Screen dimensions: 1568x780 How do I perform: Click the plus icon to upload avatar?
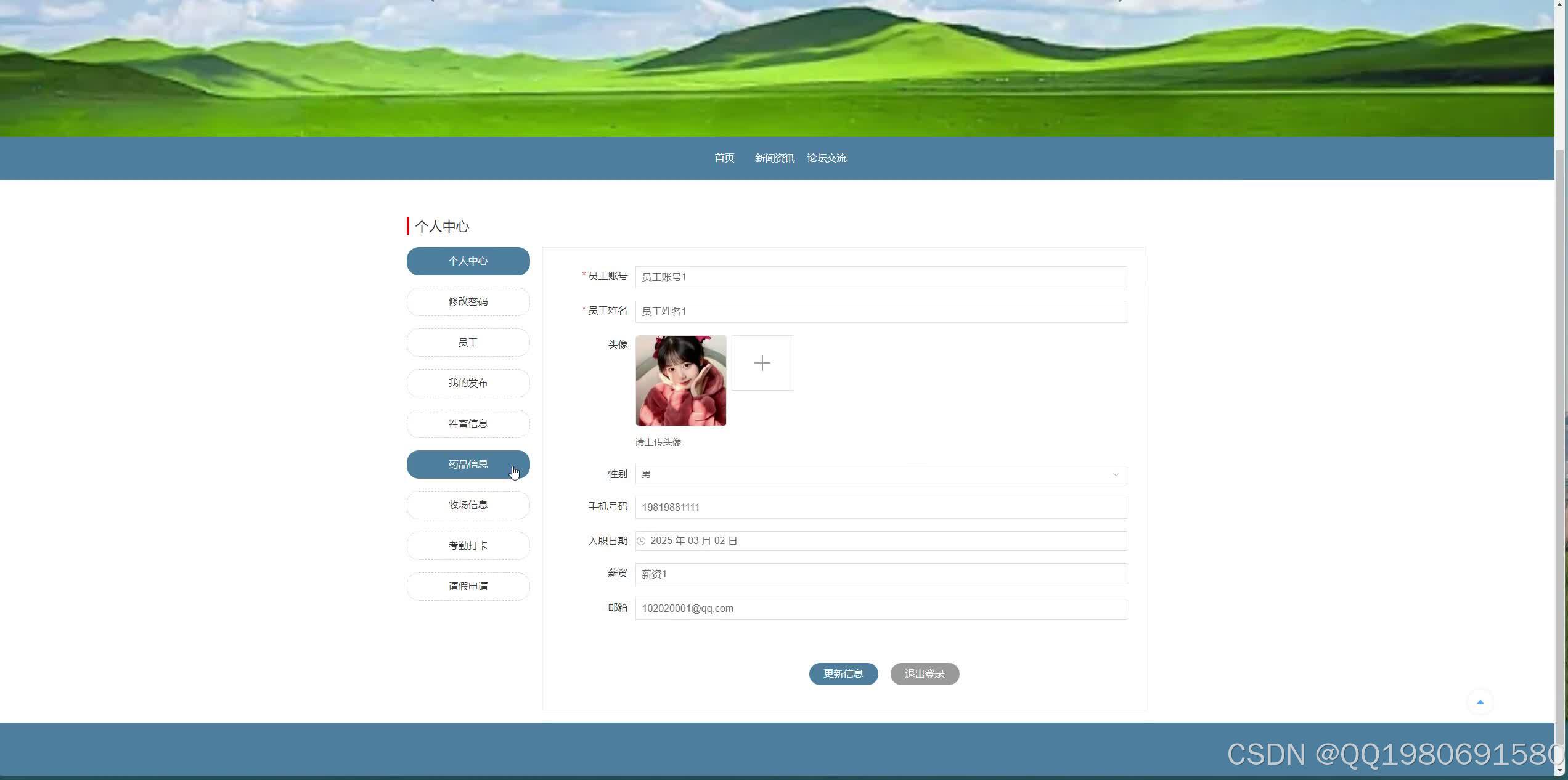point(762,363)
